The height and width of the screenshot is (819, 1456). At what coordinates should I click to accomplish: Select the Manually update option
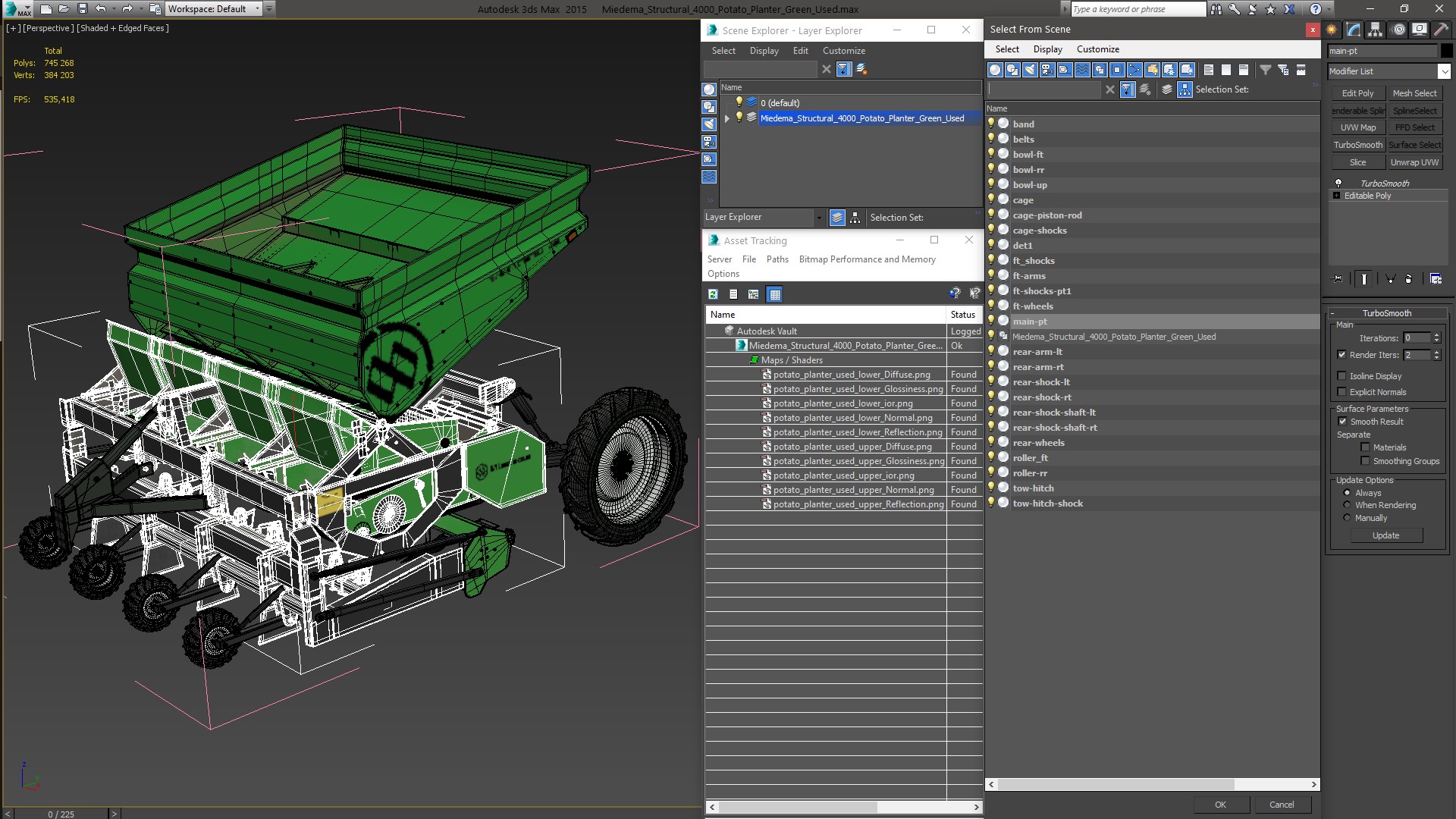(1348, 518)
